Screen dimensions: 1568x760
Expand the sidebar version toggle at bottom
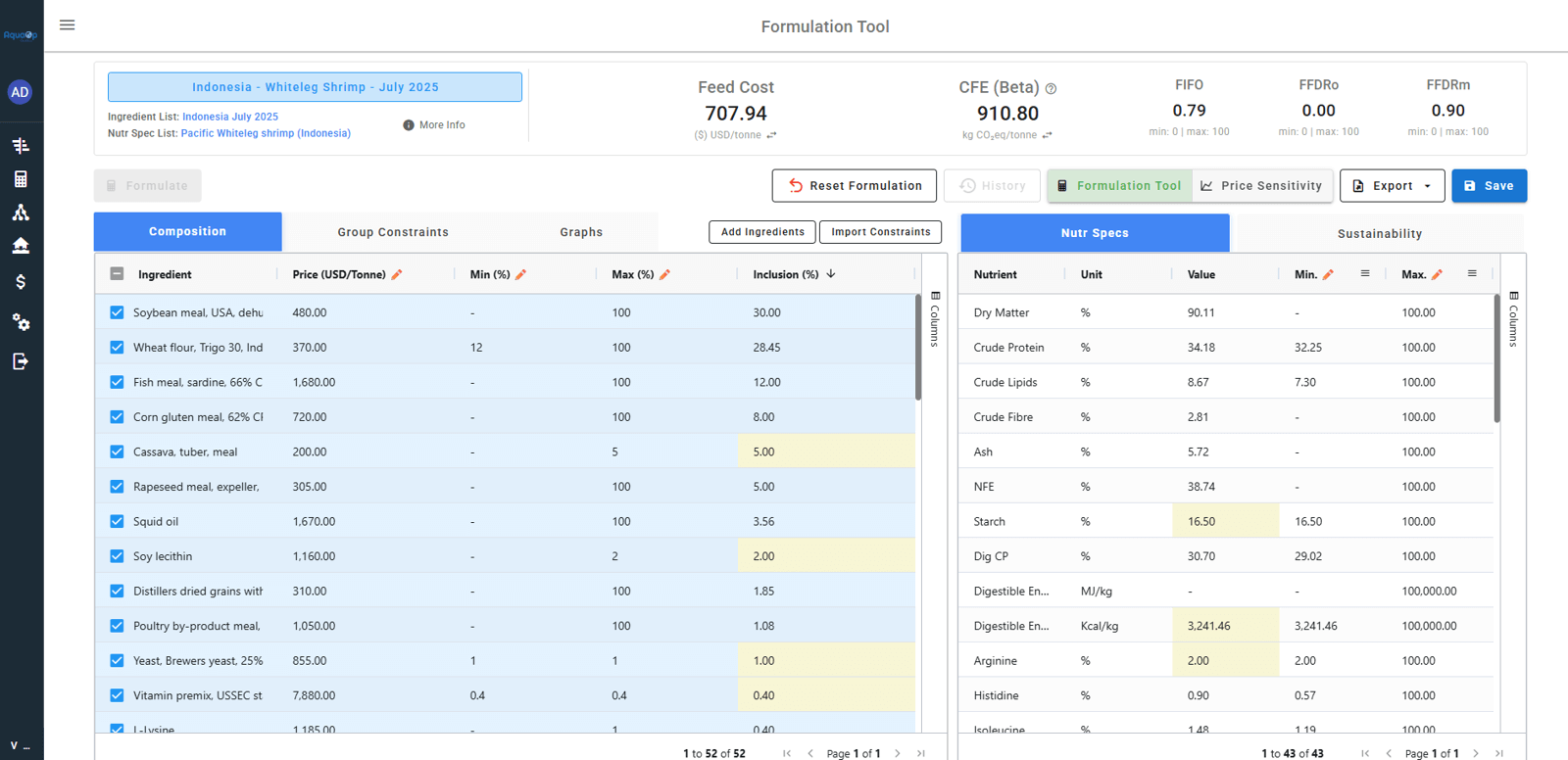(x=20, y=746)
